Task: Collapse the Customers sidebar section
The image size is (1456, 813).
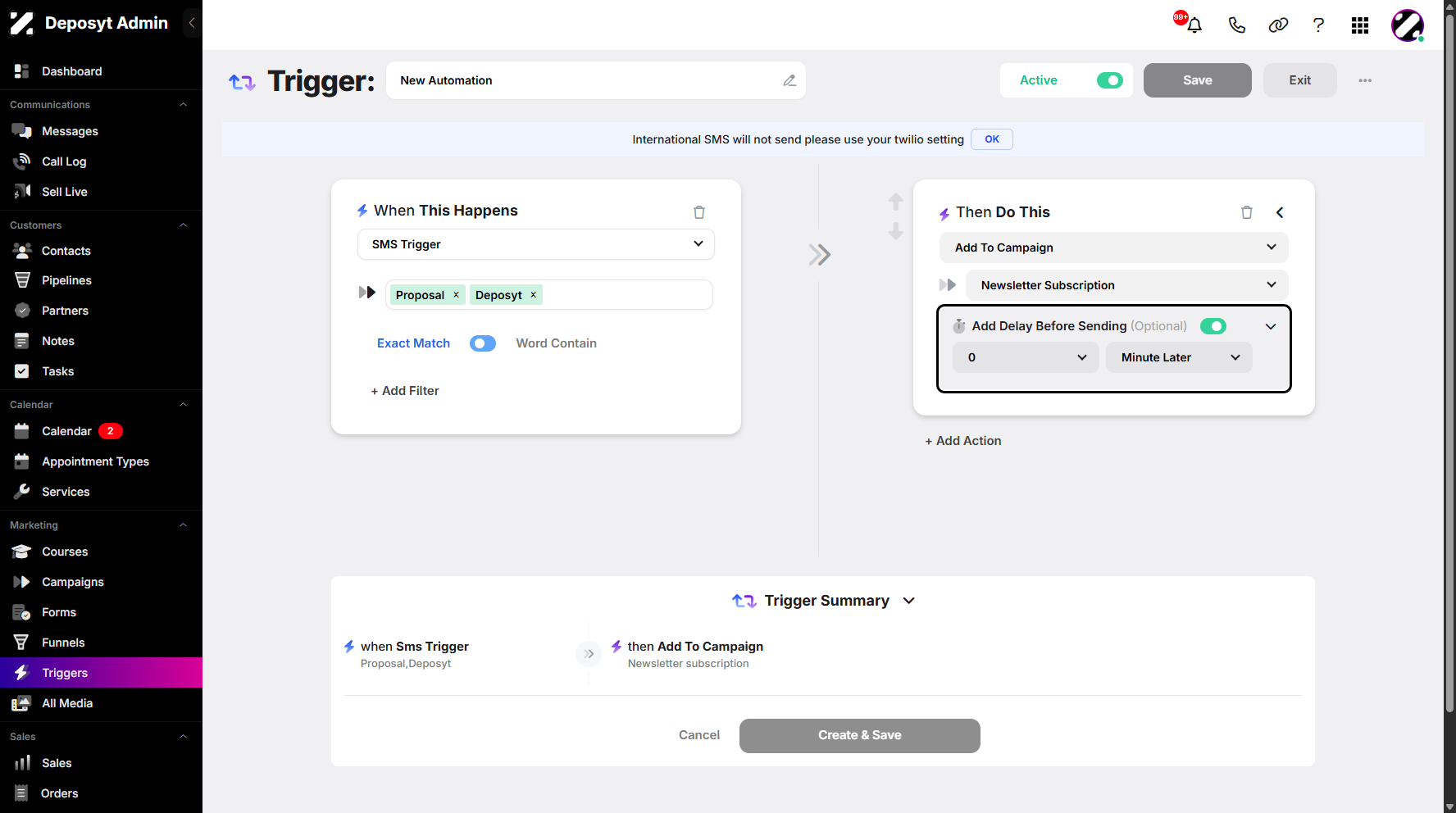Action: click(x=184, y=225)
